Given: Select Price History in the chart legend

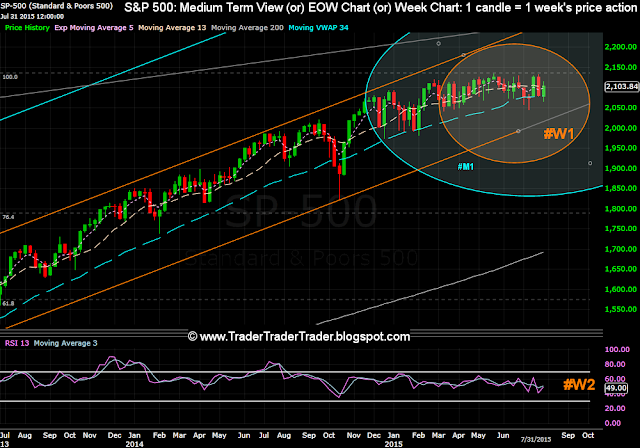Looking at the screenshot, I should pos(27,28).
